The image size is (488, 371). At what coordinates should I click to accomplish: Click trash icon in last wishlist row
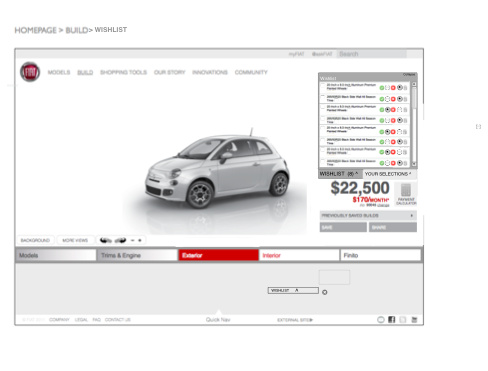(x=405, y=163)
